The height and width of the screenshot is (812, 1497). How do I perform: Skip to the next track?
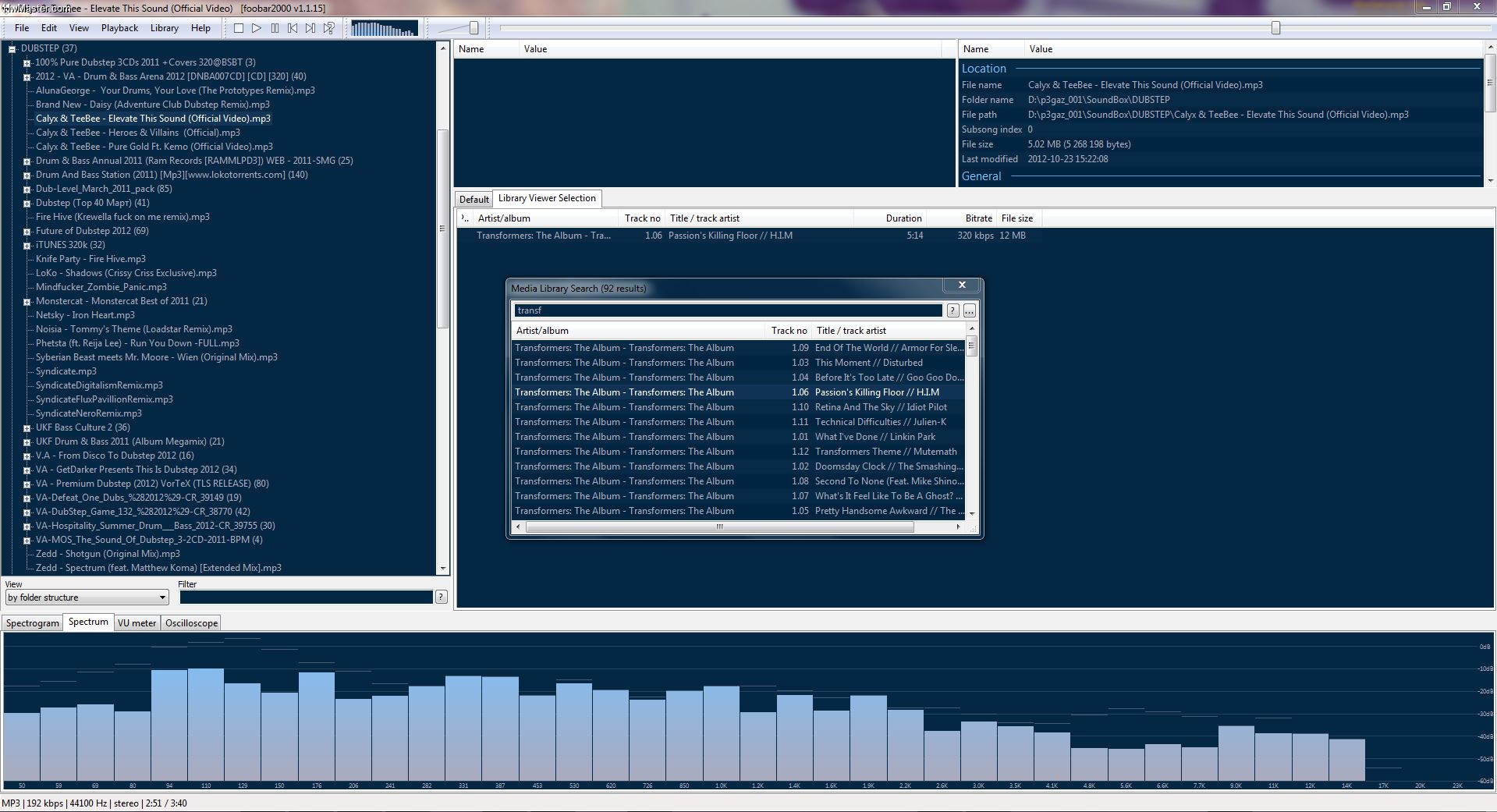pos(310,28)
